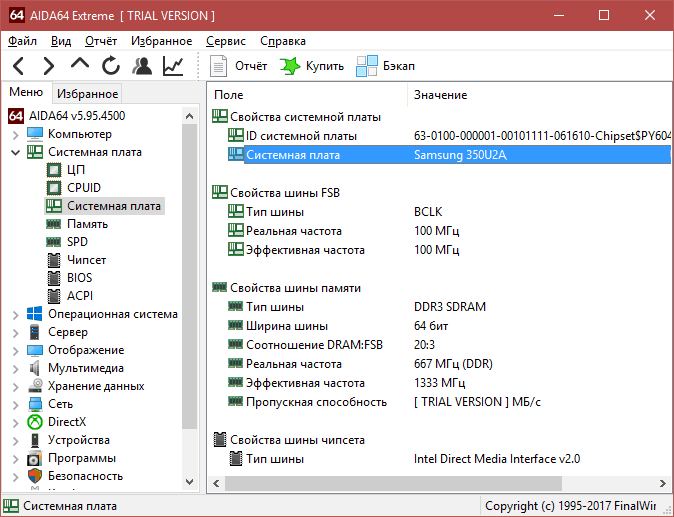Select the highlighted Samsung 350U2A row

coord(449,155)
